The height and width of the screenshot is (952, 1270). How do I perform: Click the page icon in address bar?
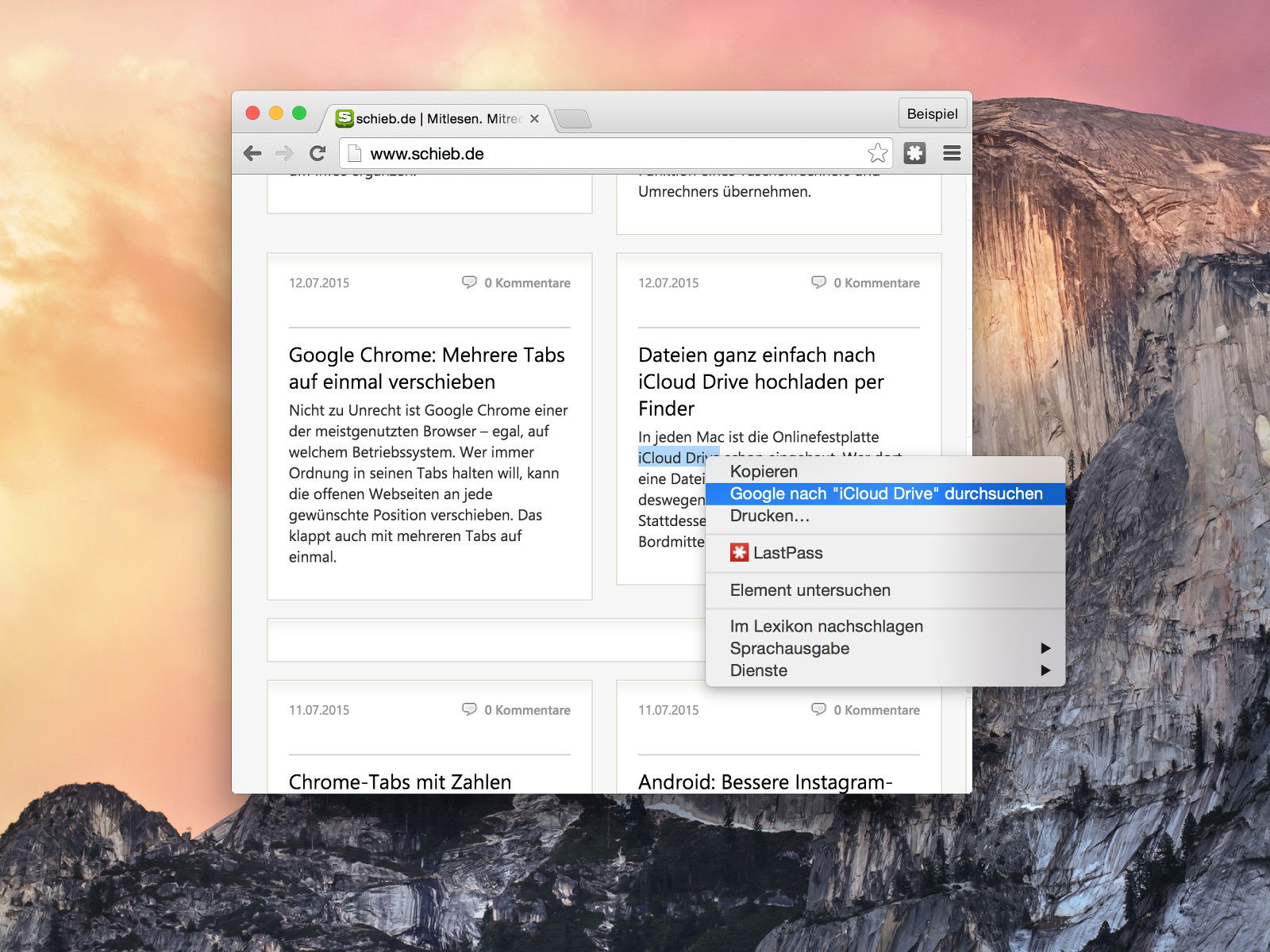[x=355, y=153]
